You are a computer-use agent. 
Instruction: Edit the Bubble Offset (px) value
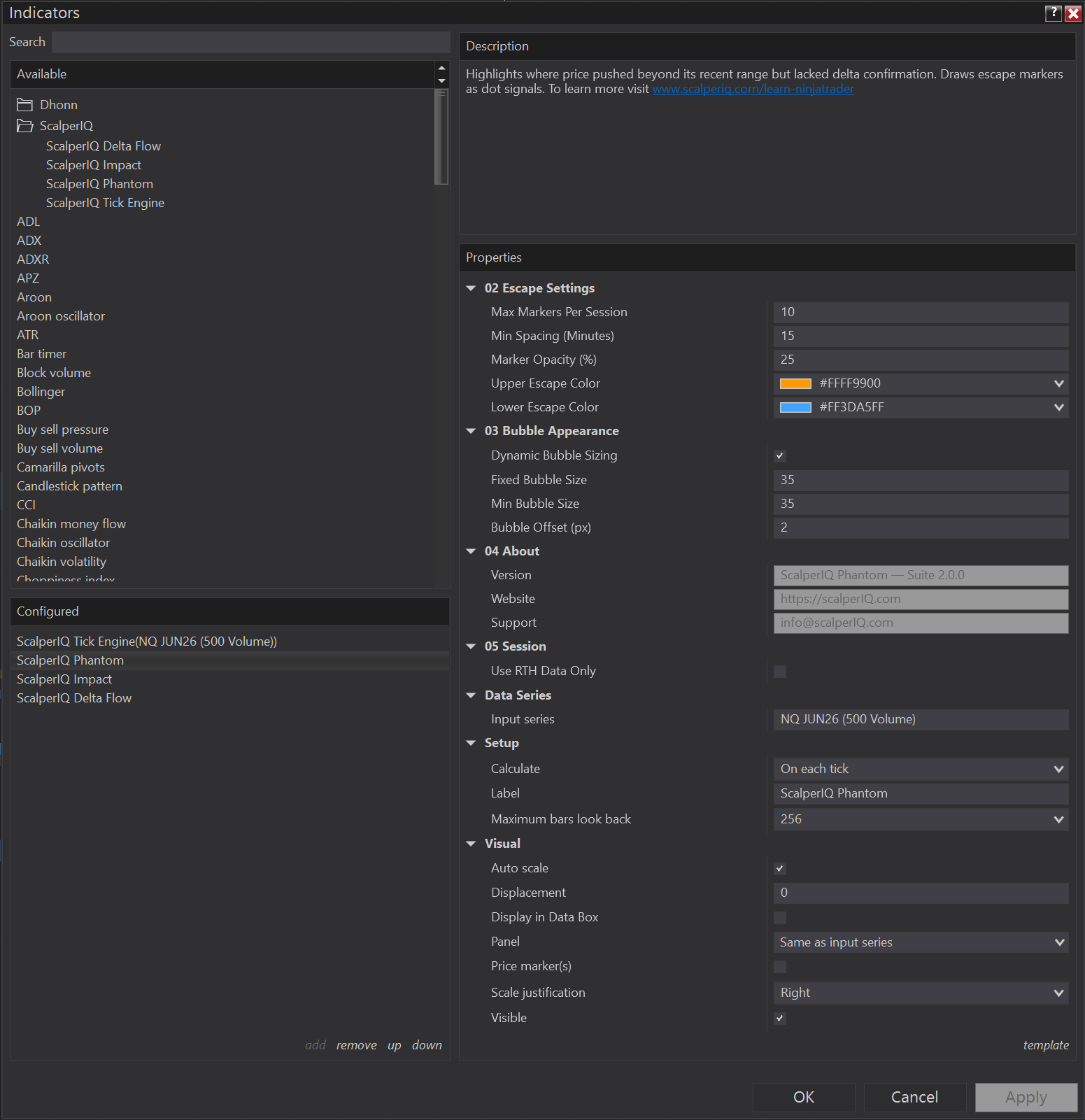click(x=921, y=527)
